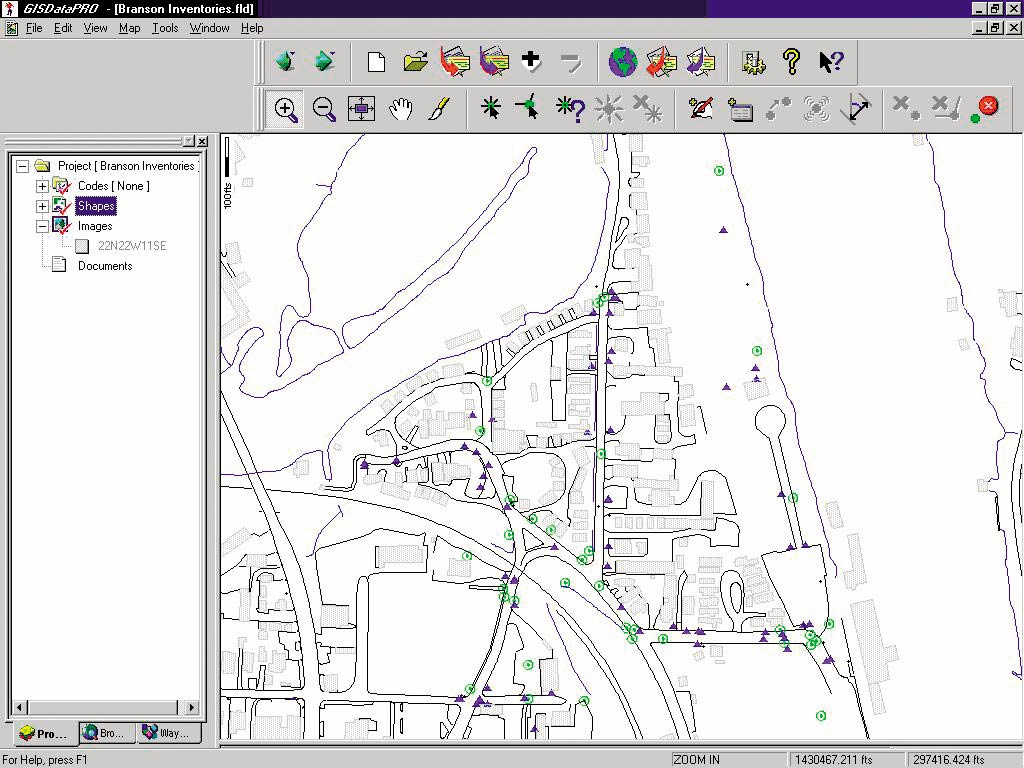Screen dimensions: 1024x768
Task: Click the yellow question mark help icon
Action: 791,62
